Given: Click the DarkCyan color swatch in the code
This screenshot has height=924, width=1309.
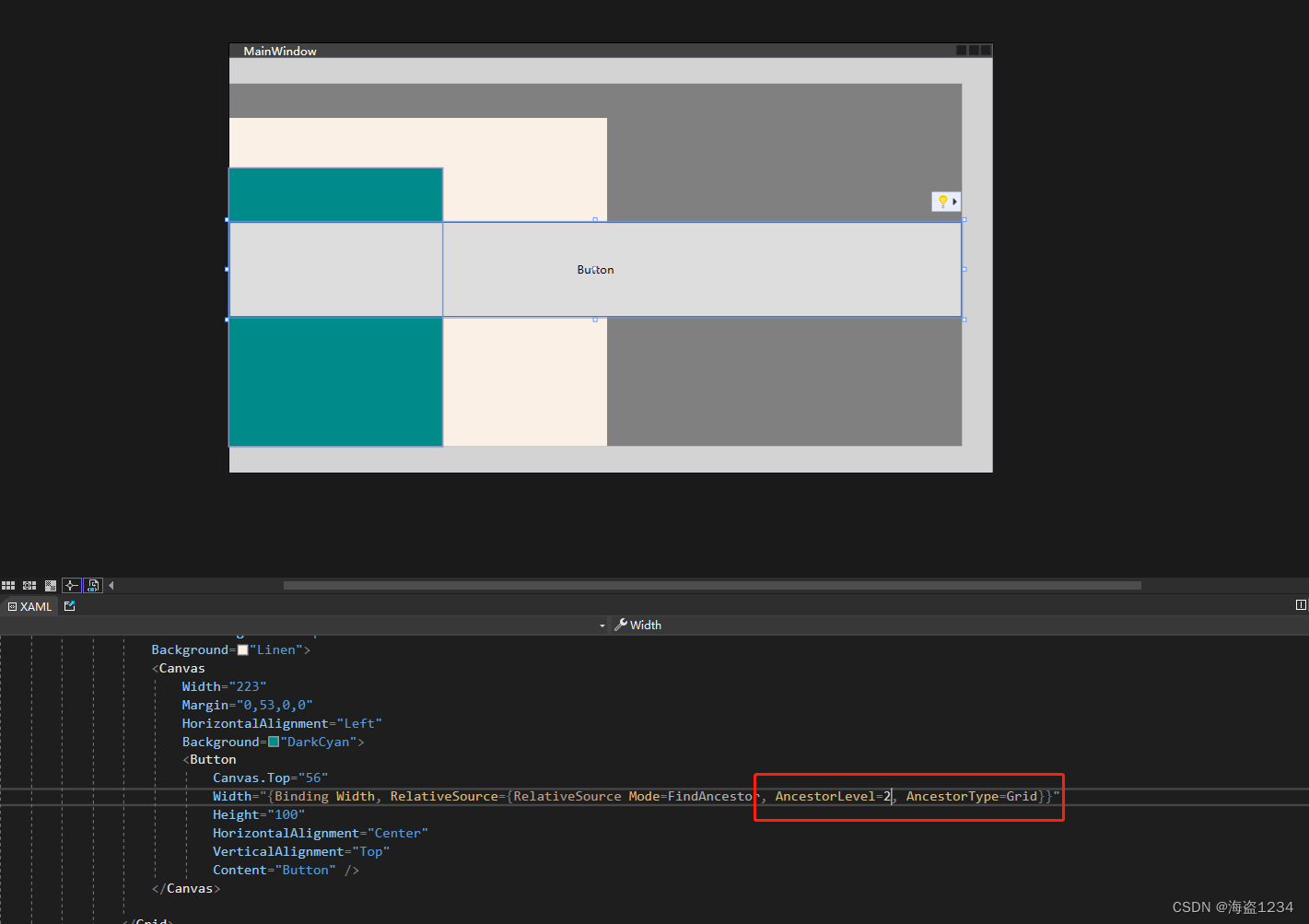Looking at the screenshot, I should 274,741.
